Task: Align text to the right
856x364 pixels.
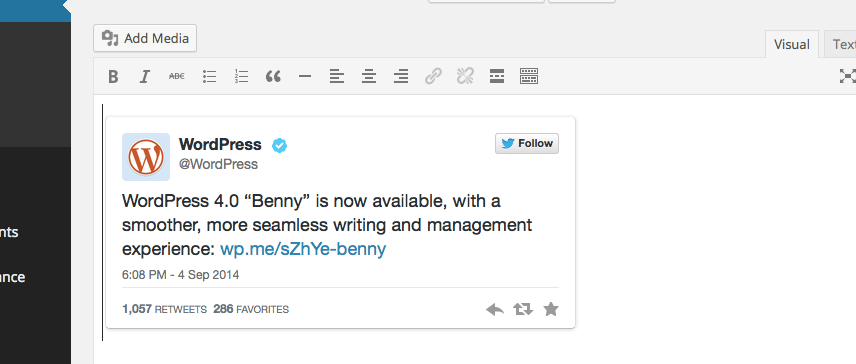Action: [x=401, y=76]
